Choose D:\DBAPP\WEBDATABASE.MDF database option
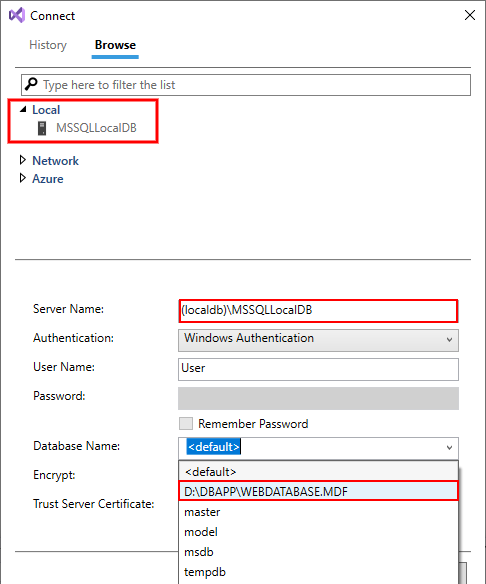This screenshot has width=486, height=584. coord(318,491)
